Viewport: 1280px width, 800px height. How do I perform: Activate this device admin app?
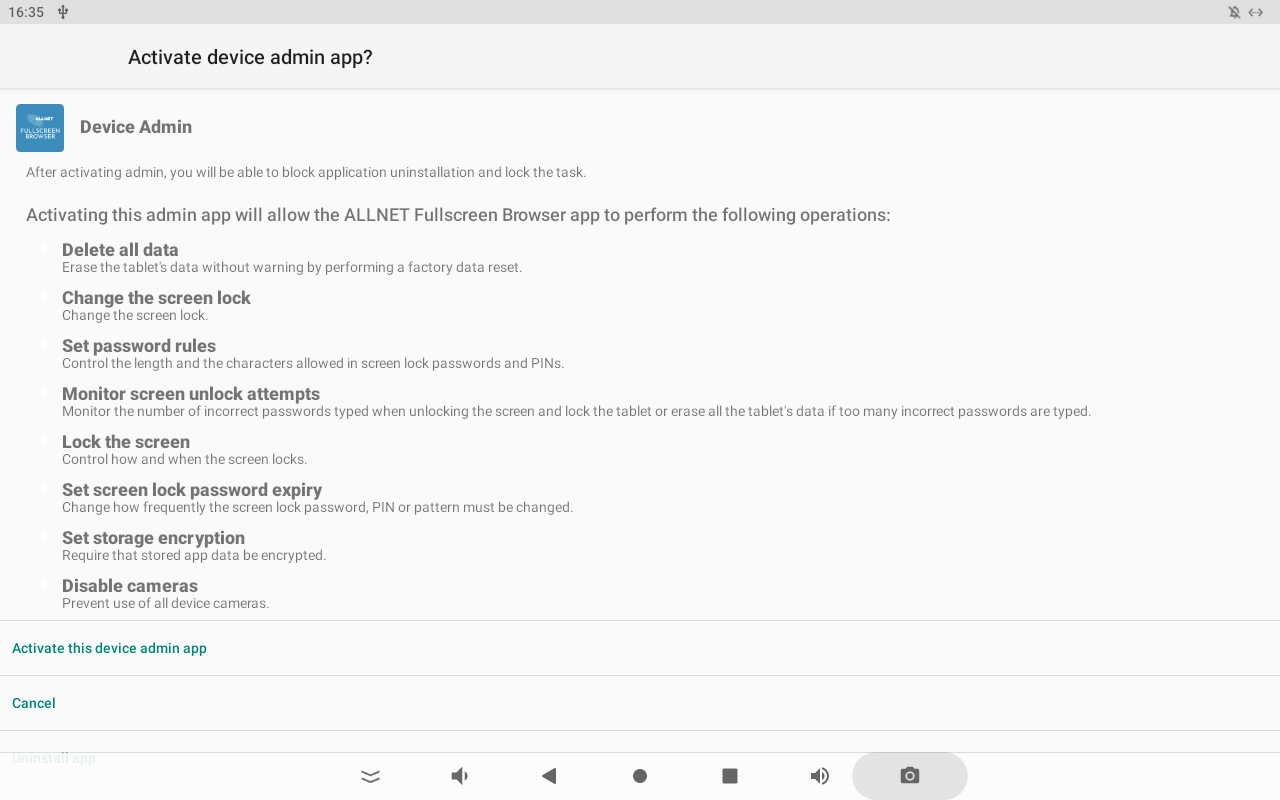109,648
